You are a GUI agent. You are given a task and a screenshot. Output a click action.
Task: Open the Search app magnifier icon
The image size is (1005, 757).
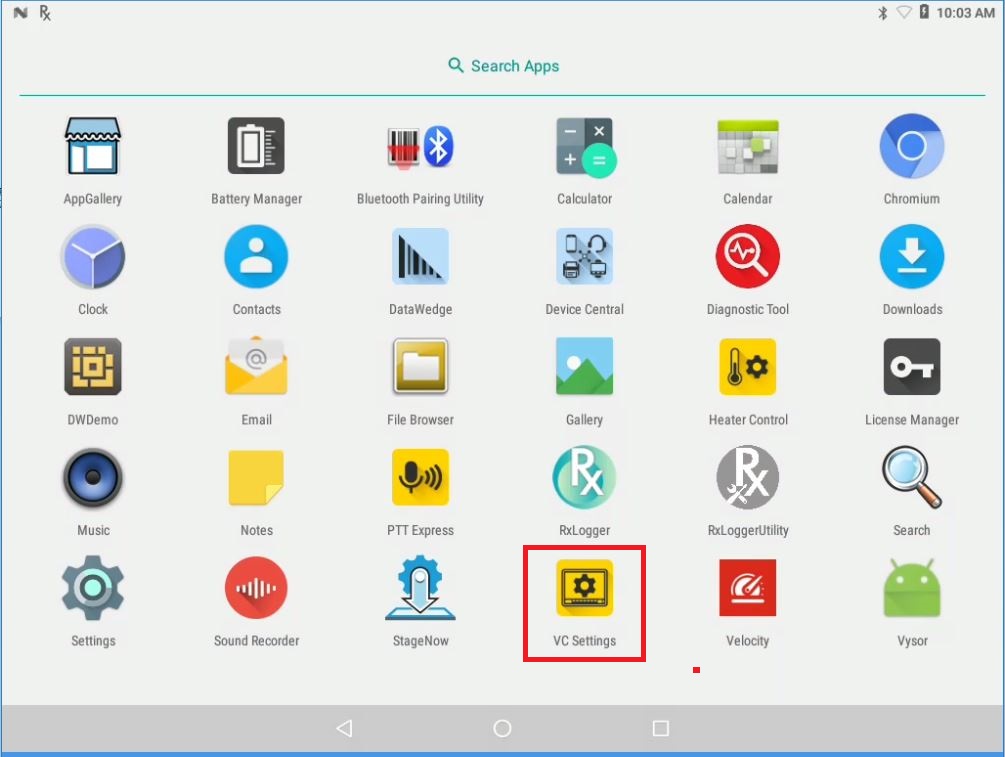pyautogui.click(x=911, y=478)
